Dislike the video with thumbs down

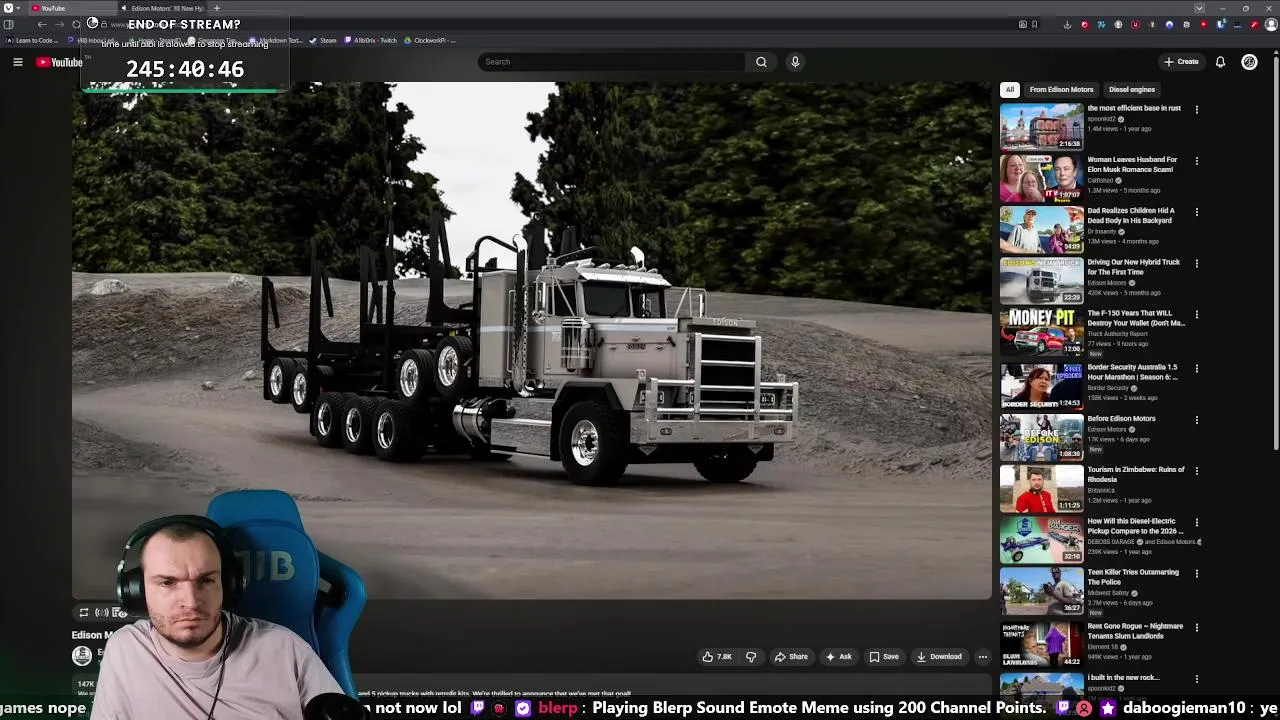pos(751,657)
